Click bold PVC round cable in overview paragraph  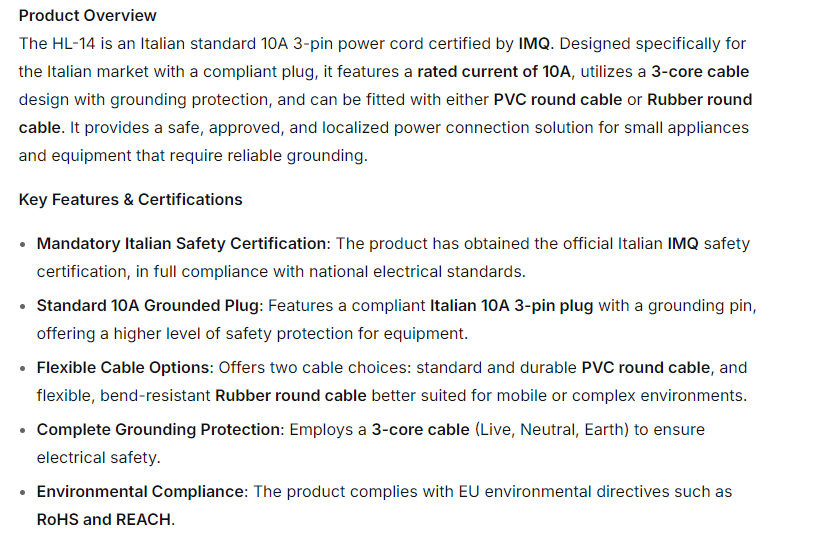557,99
